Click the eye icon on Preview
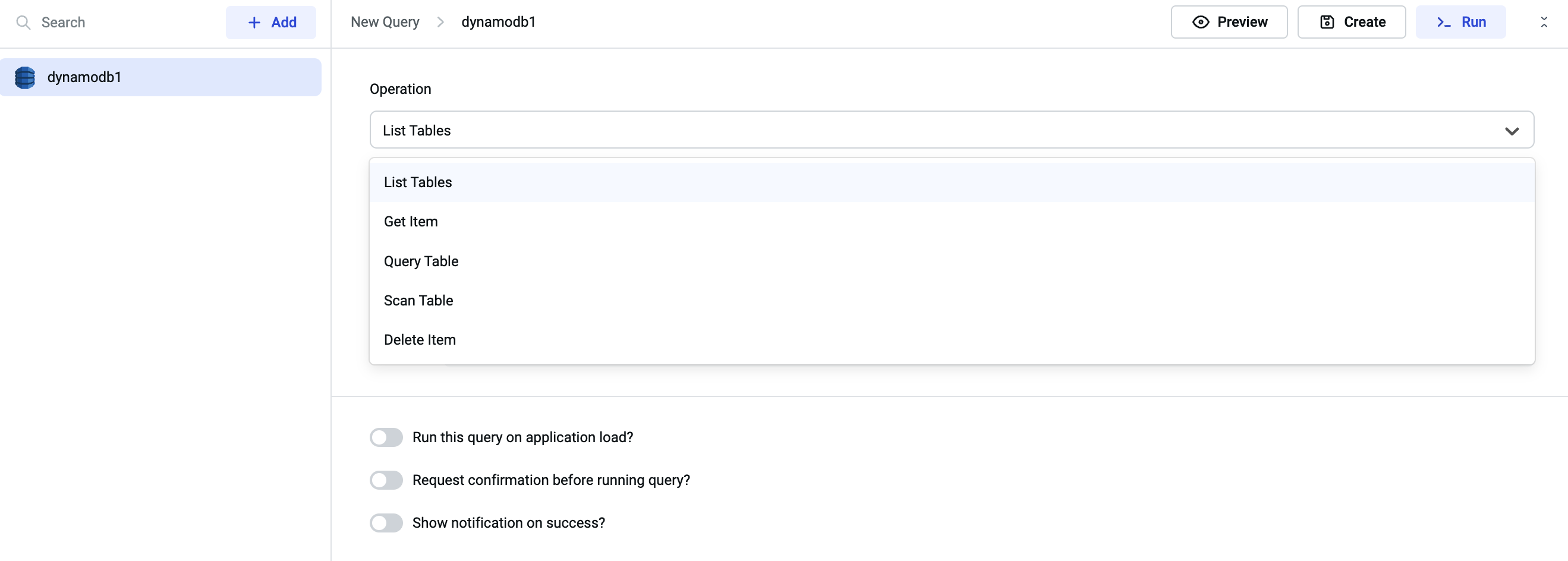1568x561 pixels. 1200,23
